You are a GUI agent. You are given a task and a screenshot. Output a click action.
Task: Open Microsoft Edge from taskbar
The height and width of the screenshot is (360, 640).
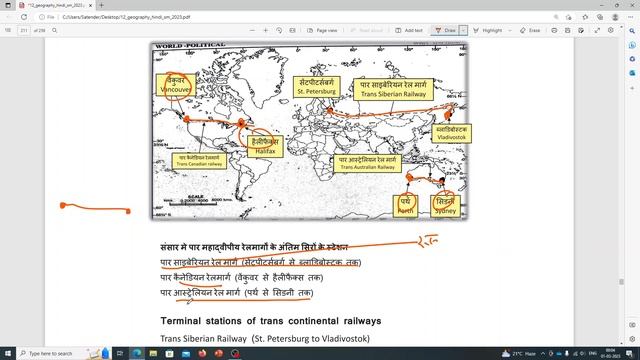coord(137,353)
